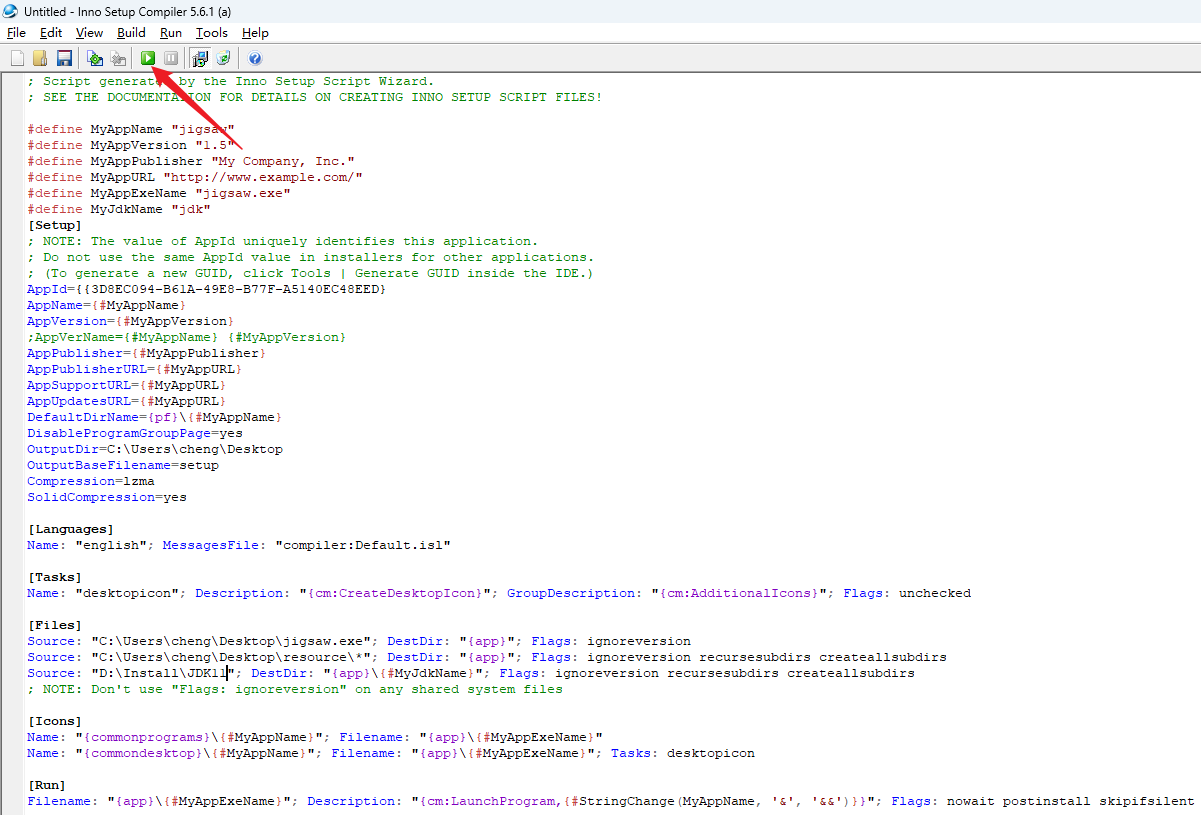
Task: Click the AppVersion={#MyAppVersion} line
Action: tap(131, 321)
